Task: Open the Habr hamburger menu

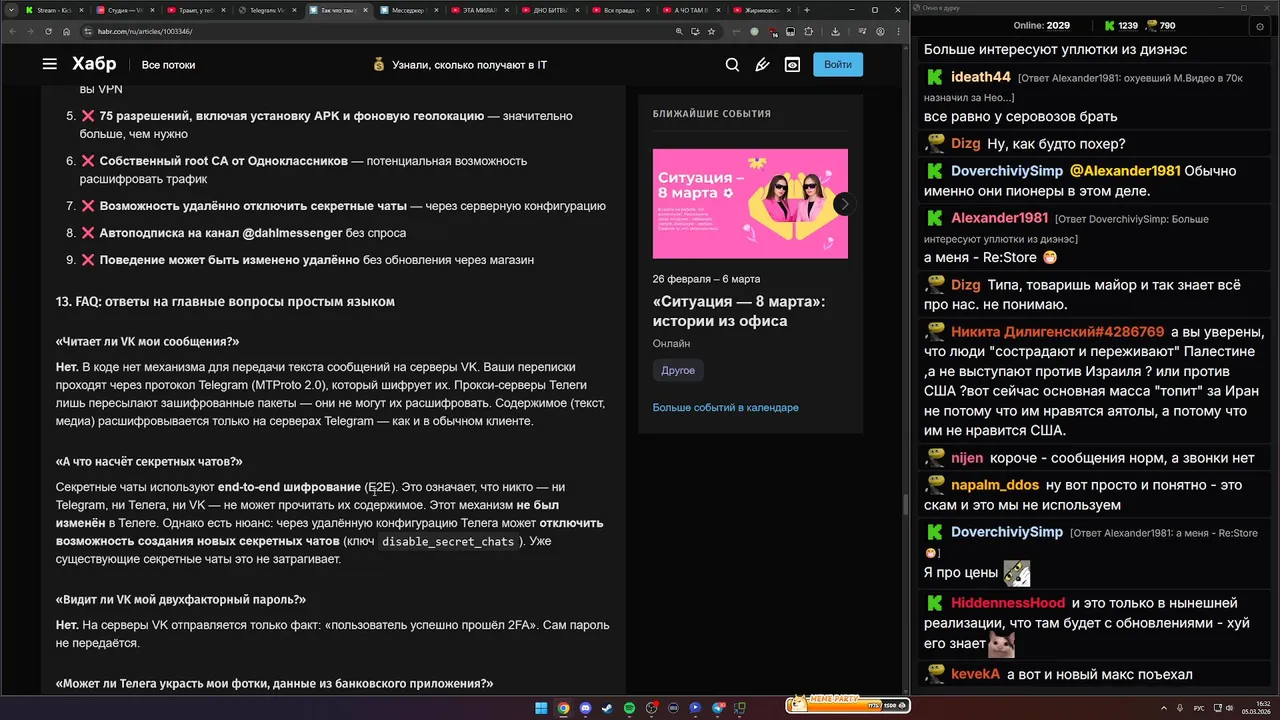Action: 49,64
